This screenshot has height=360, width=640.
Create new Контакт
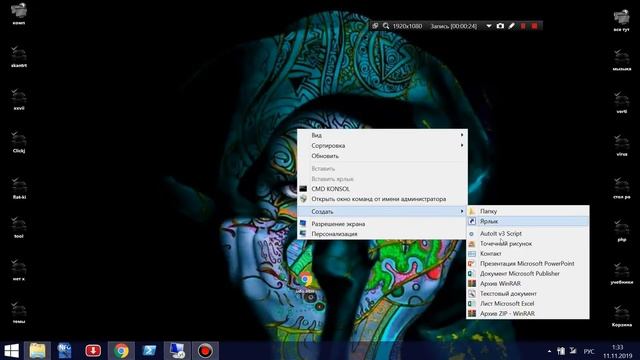point(528,253)
